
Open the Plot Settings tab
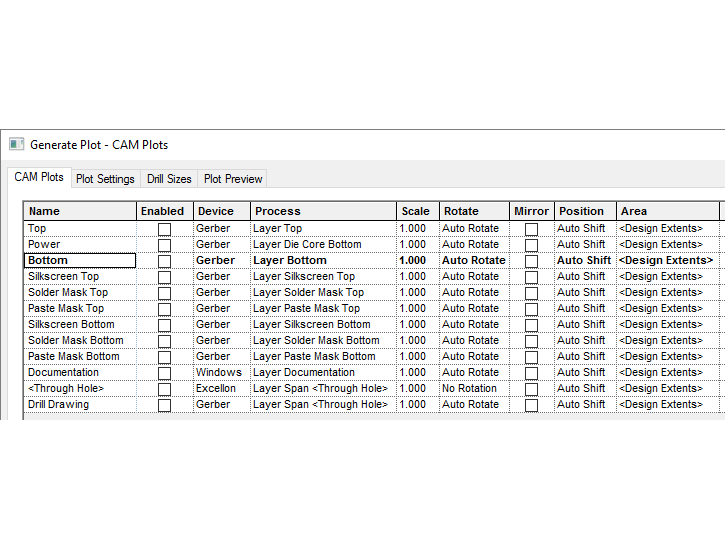pyautogui.click(x=105, y=179)
